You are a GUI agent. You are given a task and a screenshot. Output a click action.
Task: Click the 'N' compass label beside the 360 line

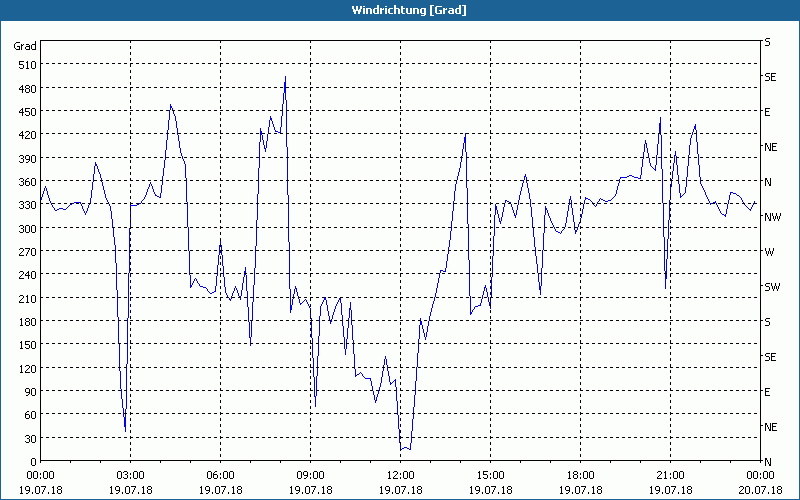pos(768,182)
